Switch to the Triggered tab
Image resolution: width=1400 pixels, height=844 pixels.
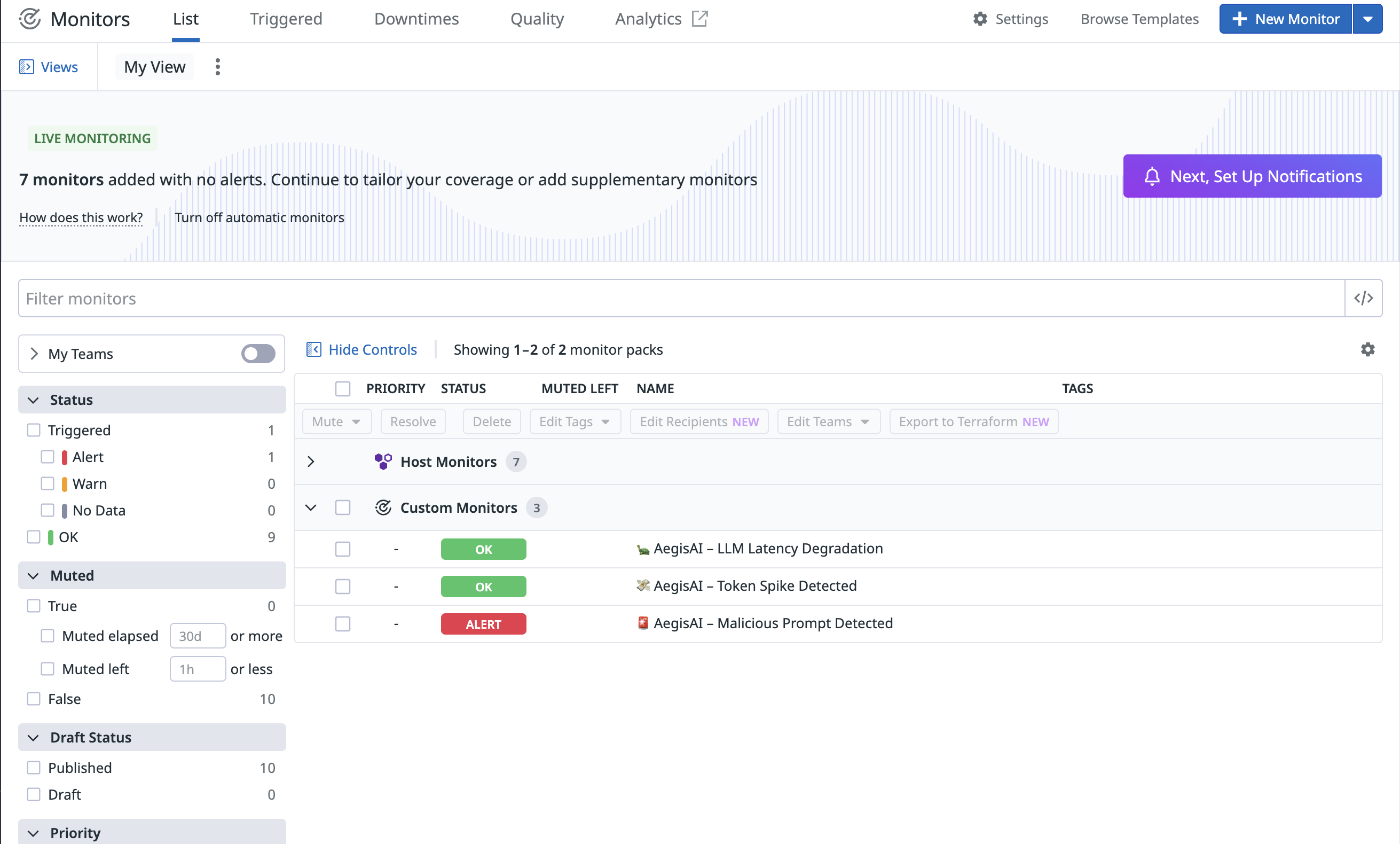click(x=286, y=19)
